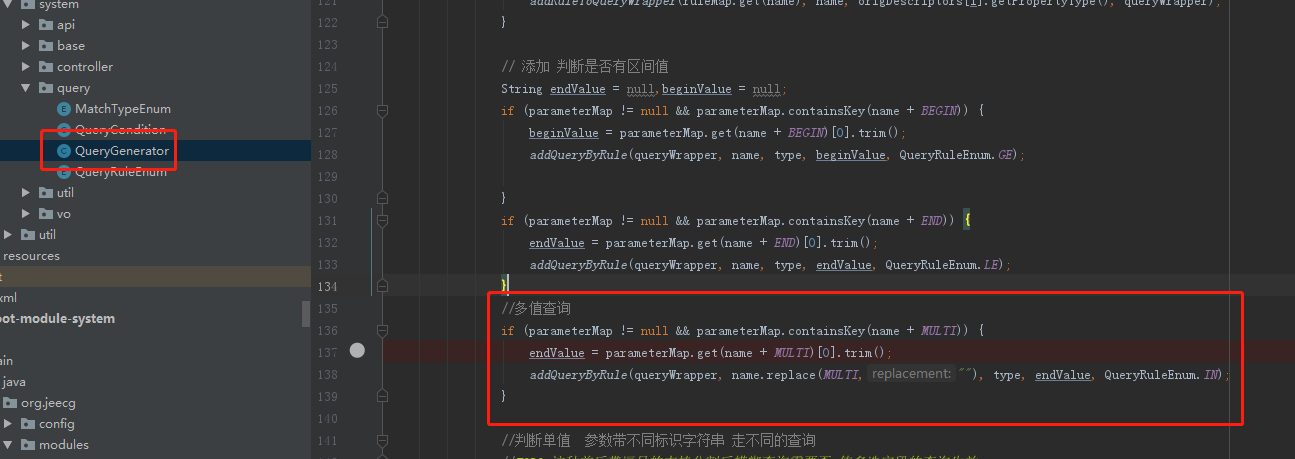The image size is (1295, 459).
Task: Click the //多值查询 comment
Action: tap(536, 308)
